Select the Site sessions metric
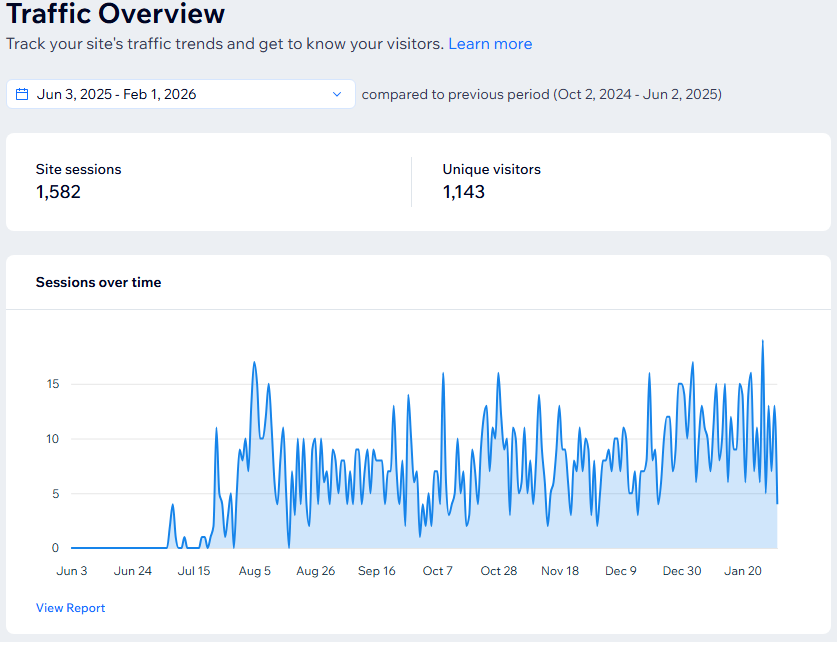The height and width of the screenshot is (656, 837). [78, 169]
